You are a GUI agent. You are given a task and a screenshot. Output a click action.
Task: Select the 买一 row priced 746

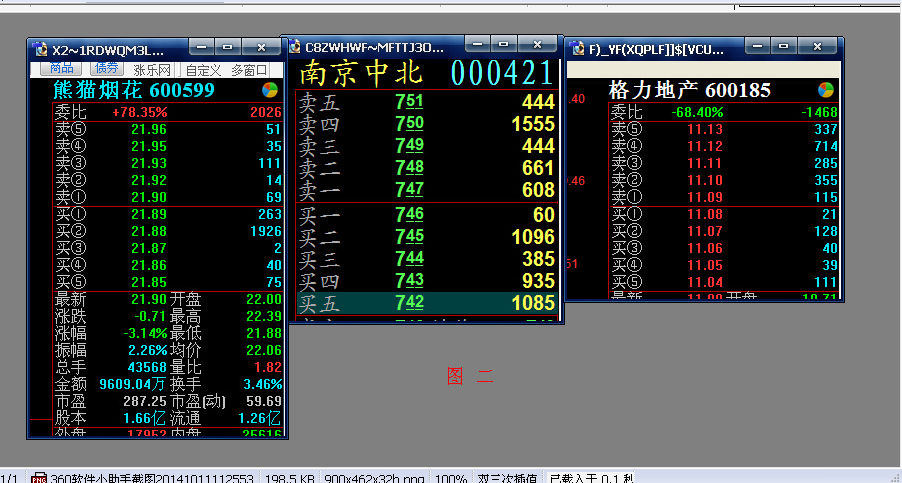(x=426, y=215)
